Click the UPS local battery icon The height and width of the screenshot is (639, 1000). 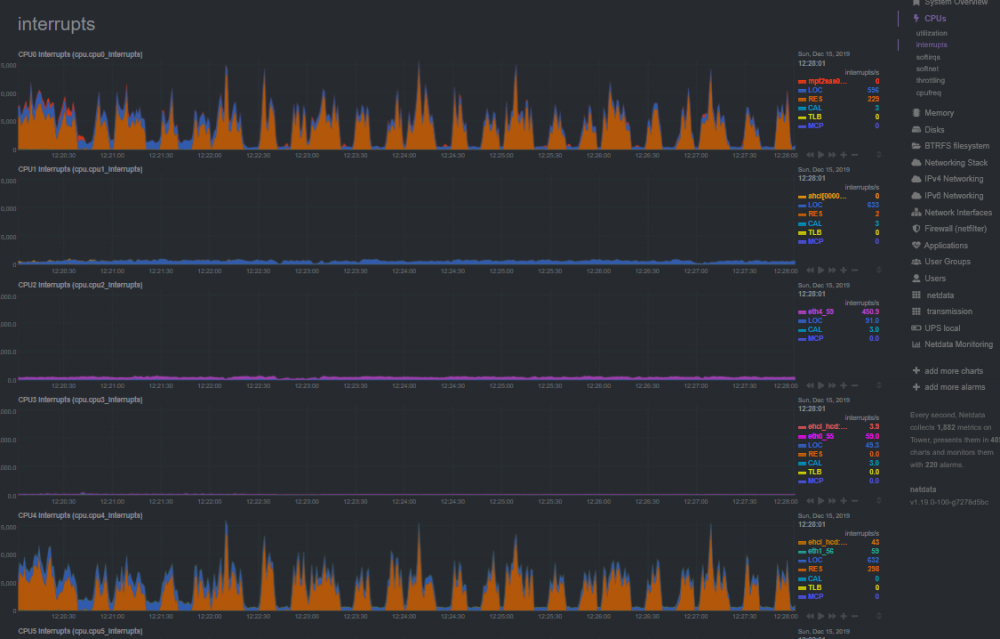(x=916, y=328)
